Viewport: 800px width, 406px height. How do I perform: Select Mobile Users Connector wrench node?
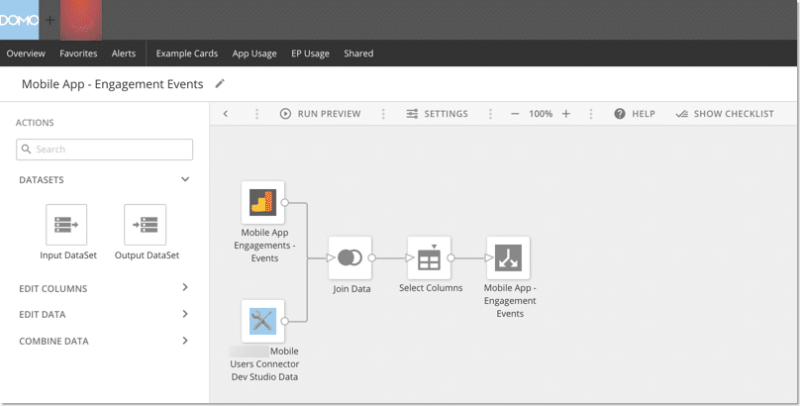[263, 321]
